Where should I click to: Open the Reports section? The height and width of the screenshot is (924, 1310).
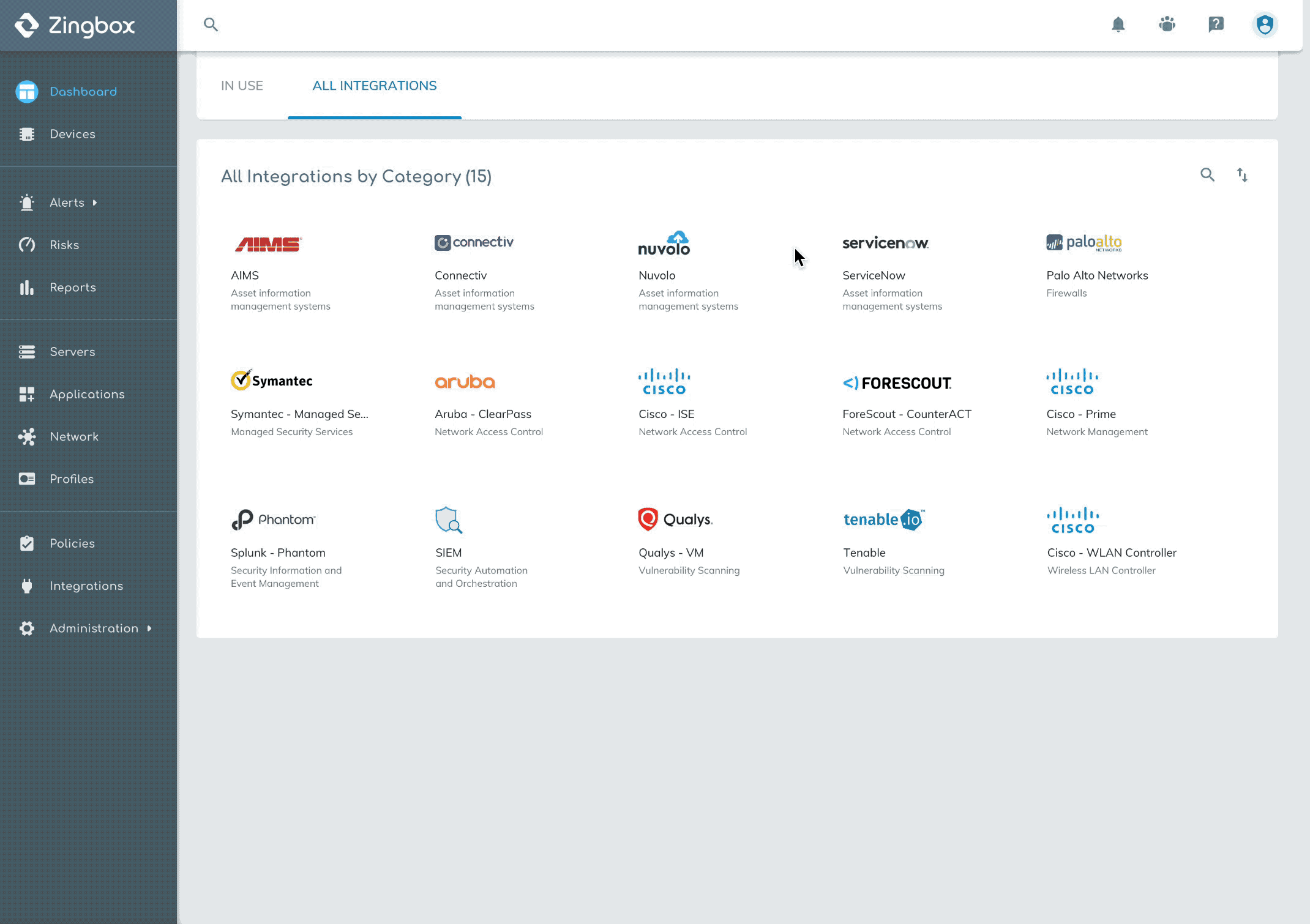tap(72, 287)
